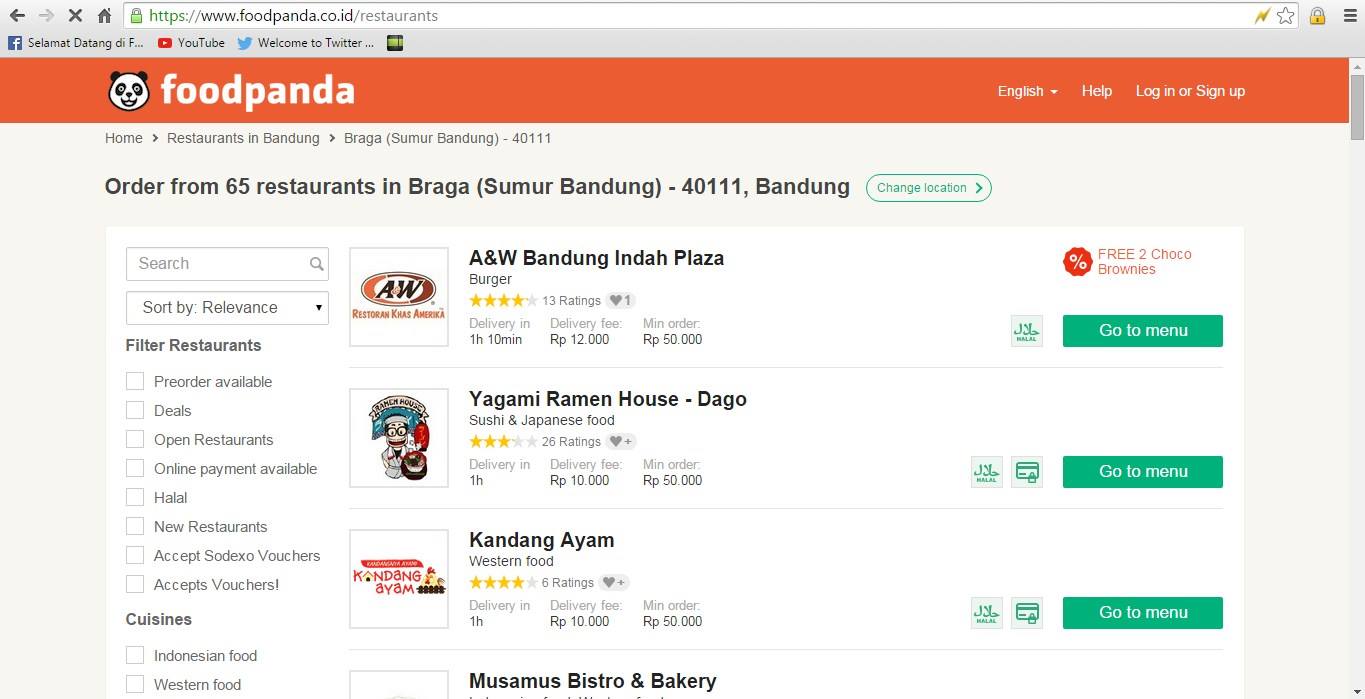The image size is (1365, 699).
Task: Enable the New Restaurants filter
Action: 135,526
